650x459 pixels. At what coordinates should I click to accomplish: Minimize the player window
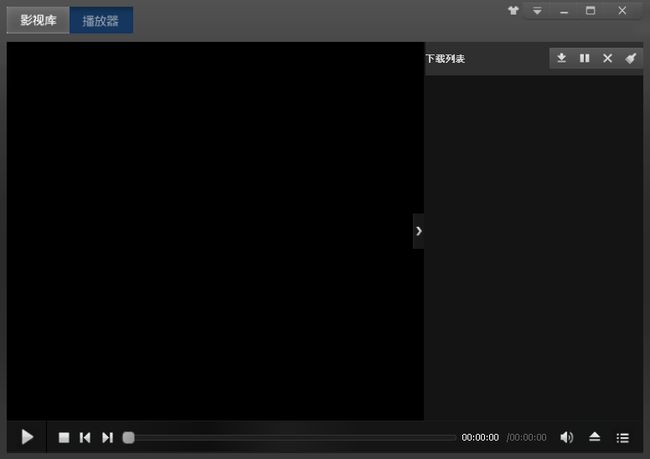click(564, 12)
